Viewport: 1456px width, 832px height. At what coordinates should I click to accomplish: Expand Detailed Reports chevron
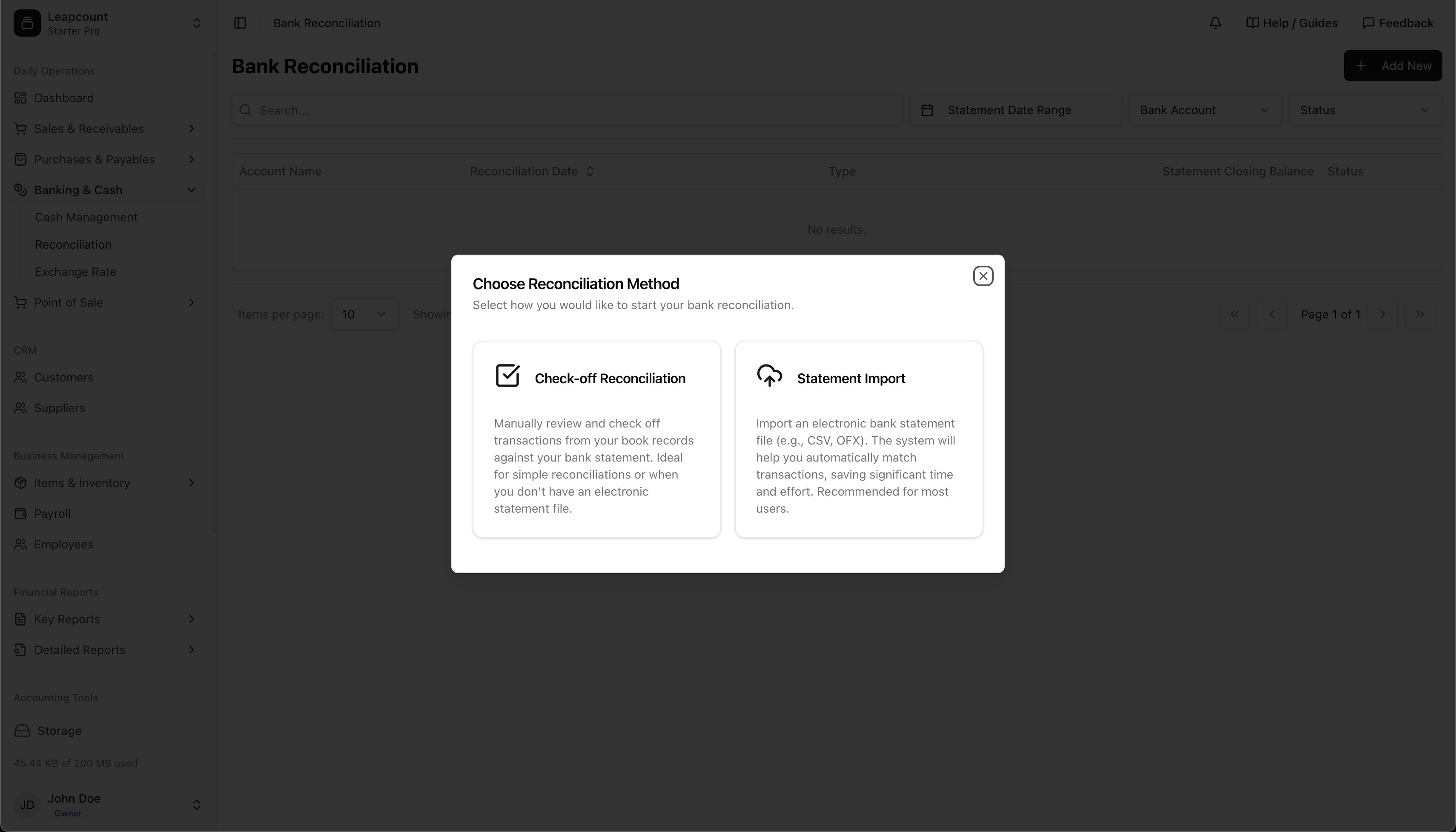click(191, 650)
